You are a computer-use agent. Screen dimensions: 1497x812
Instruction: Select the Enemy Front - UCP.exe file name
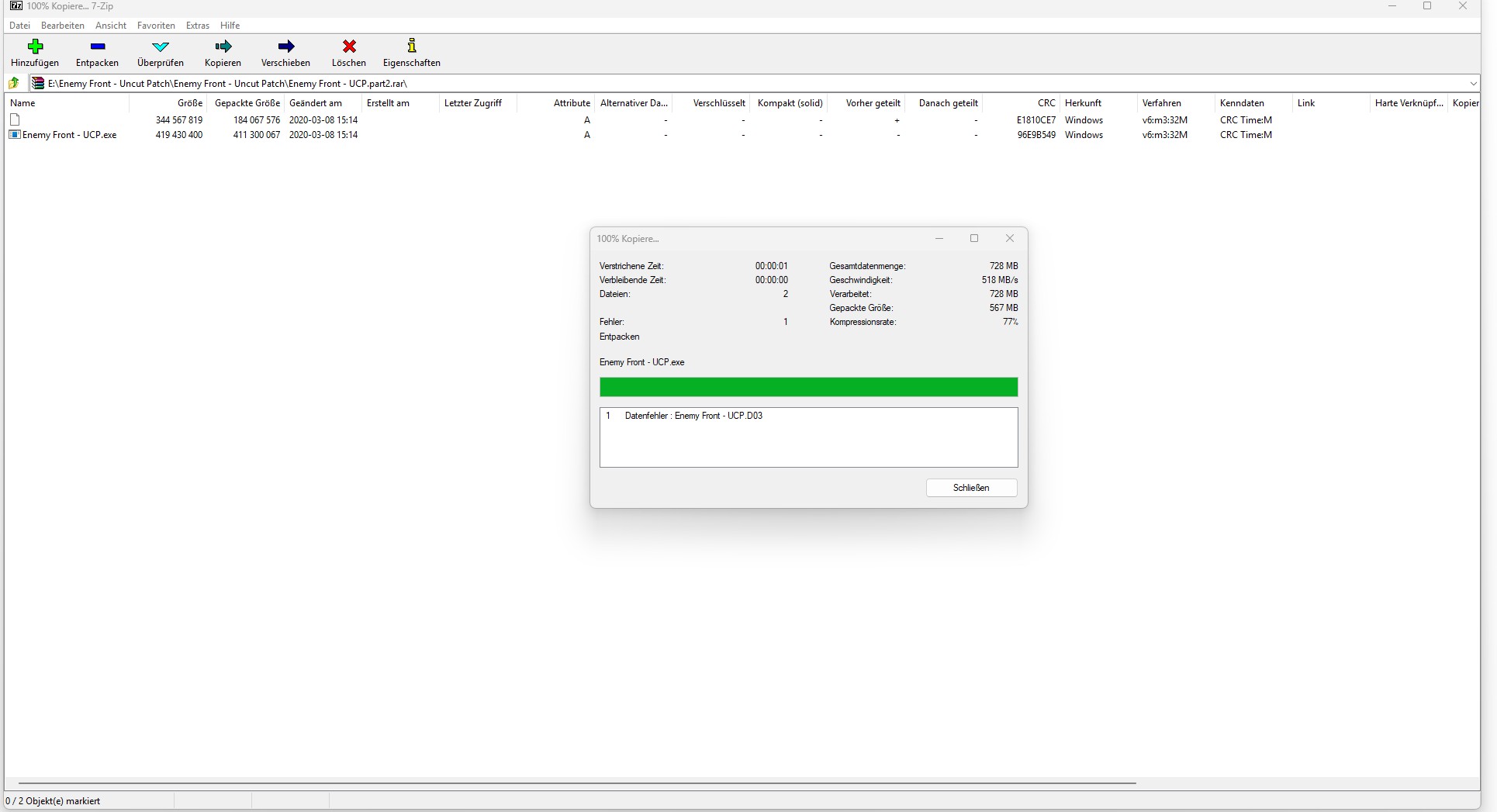tap(70, 135)
